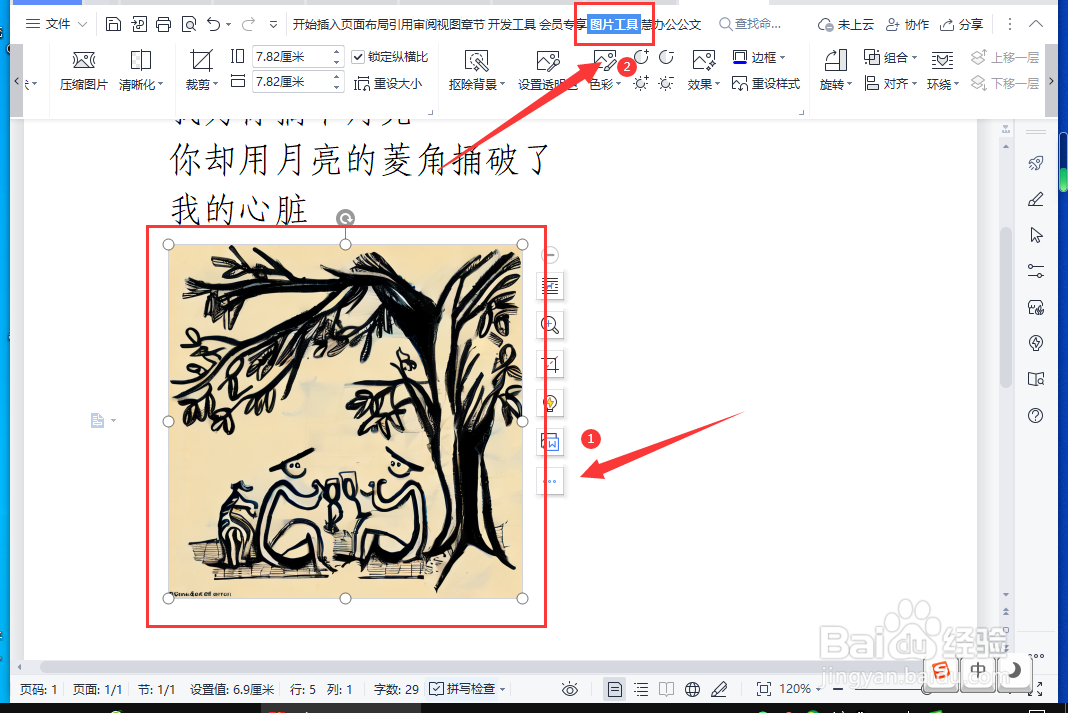This screenshot has width=1068, height=713.
Task: Switch to web layout view in status bar
Action: tap(692, 689)
